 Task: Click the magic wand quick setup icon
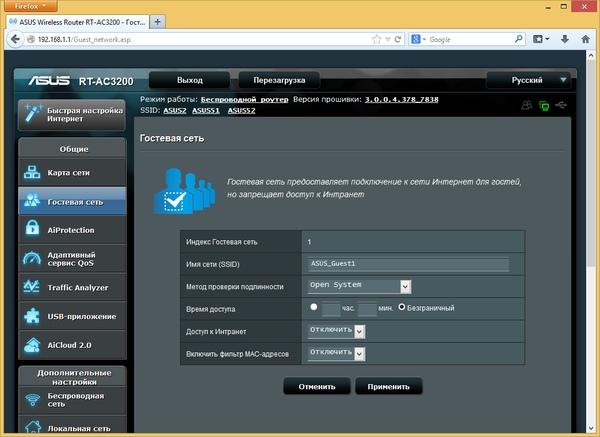pos(32,113)
